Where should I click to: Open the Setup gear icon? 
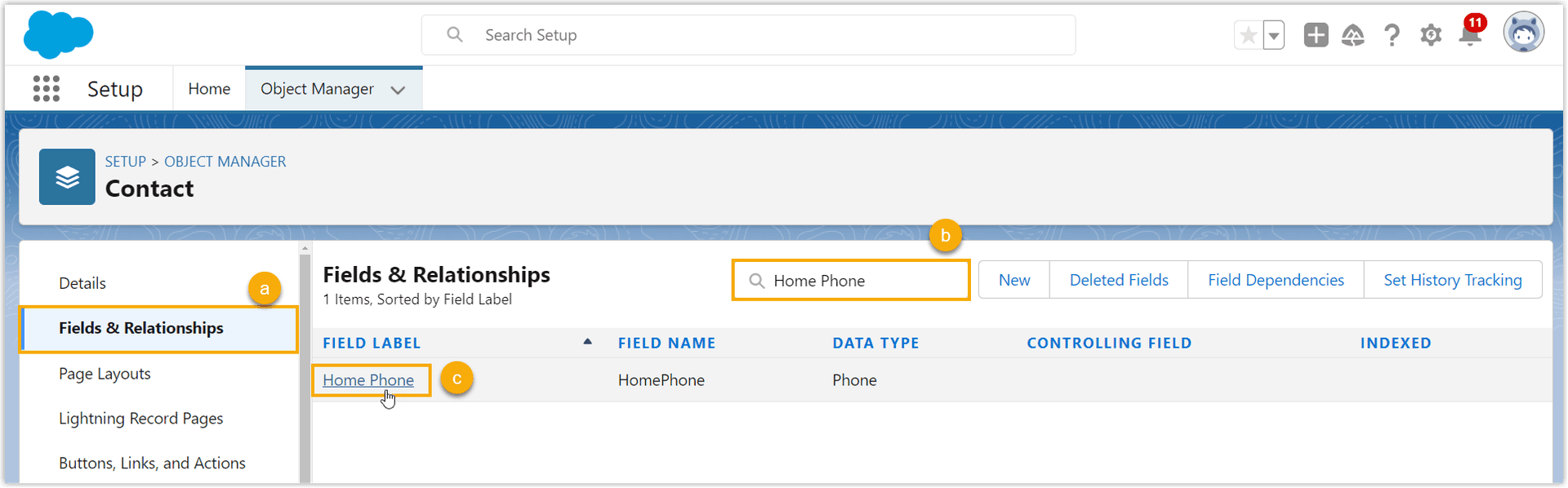[x=1431, y=35]
